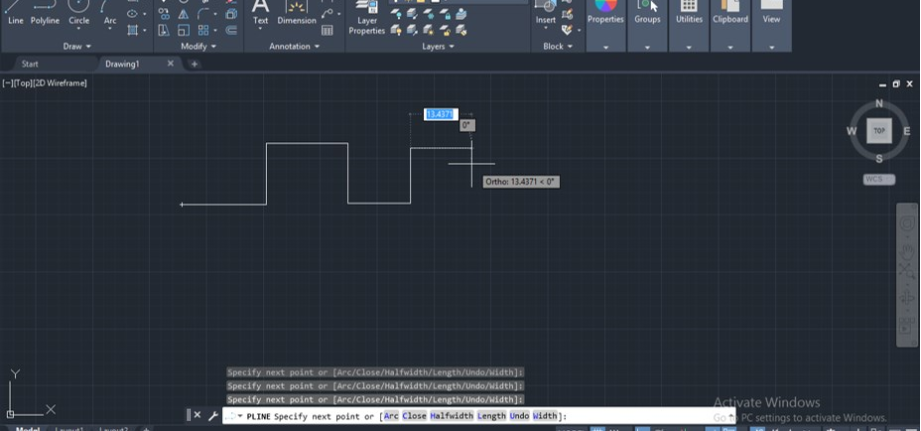Choose the Close option in command line
Screen dimensions: 921x431
pos(414,416)
